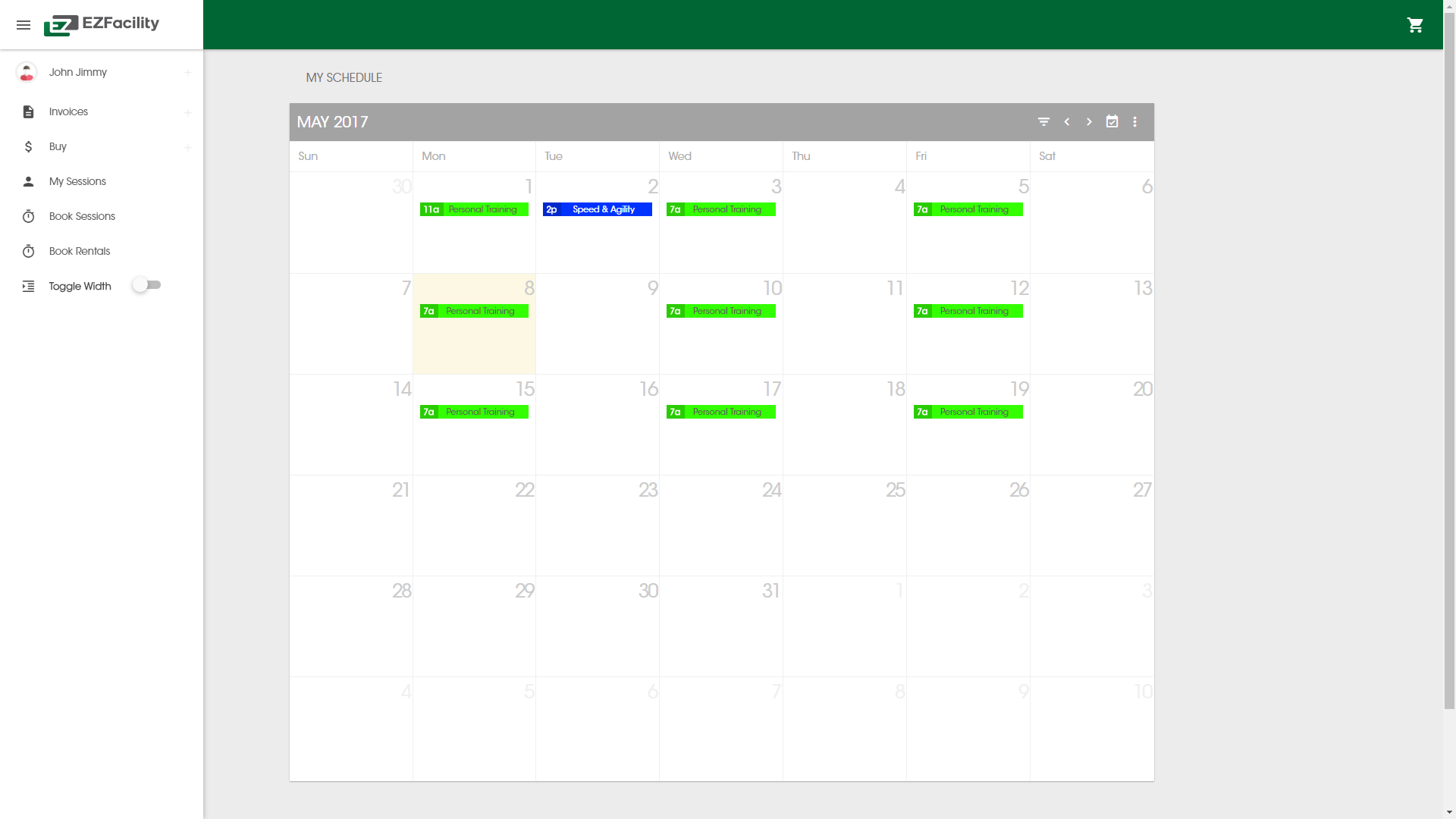1456x819 pixels.
Task: Select the highlighted May 8 day cell
Action: click(474, 345)
